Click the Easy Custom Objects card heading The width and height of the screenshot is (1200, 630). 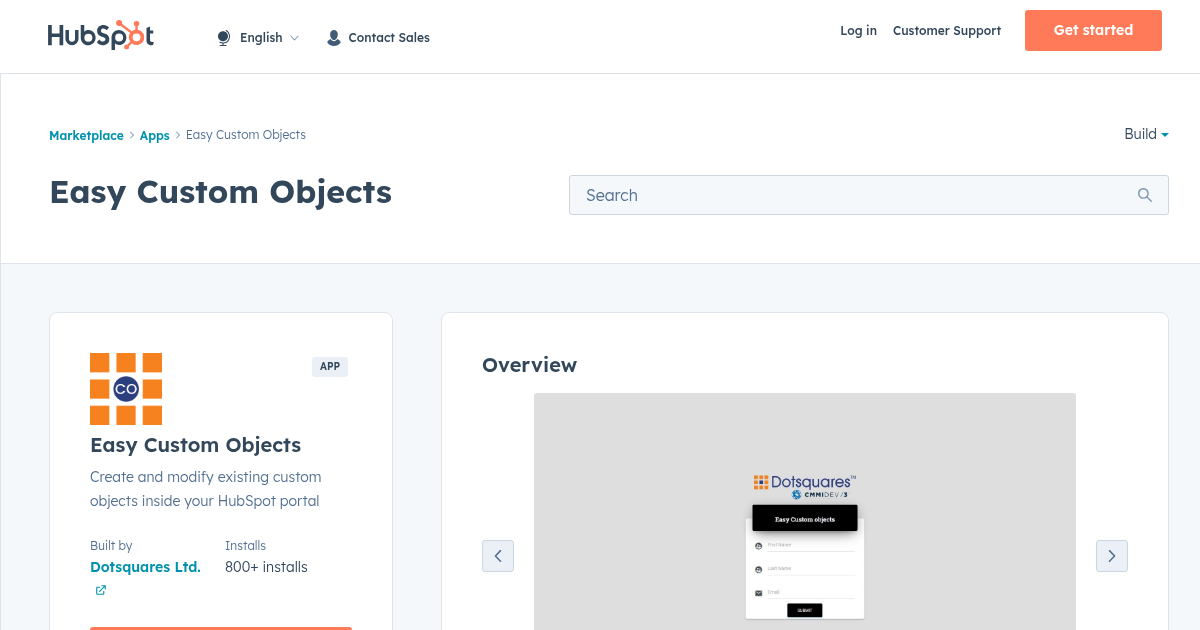[x=195, y=445]
